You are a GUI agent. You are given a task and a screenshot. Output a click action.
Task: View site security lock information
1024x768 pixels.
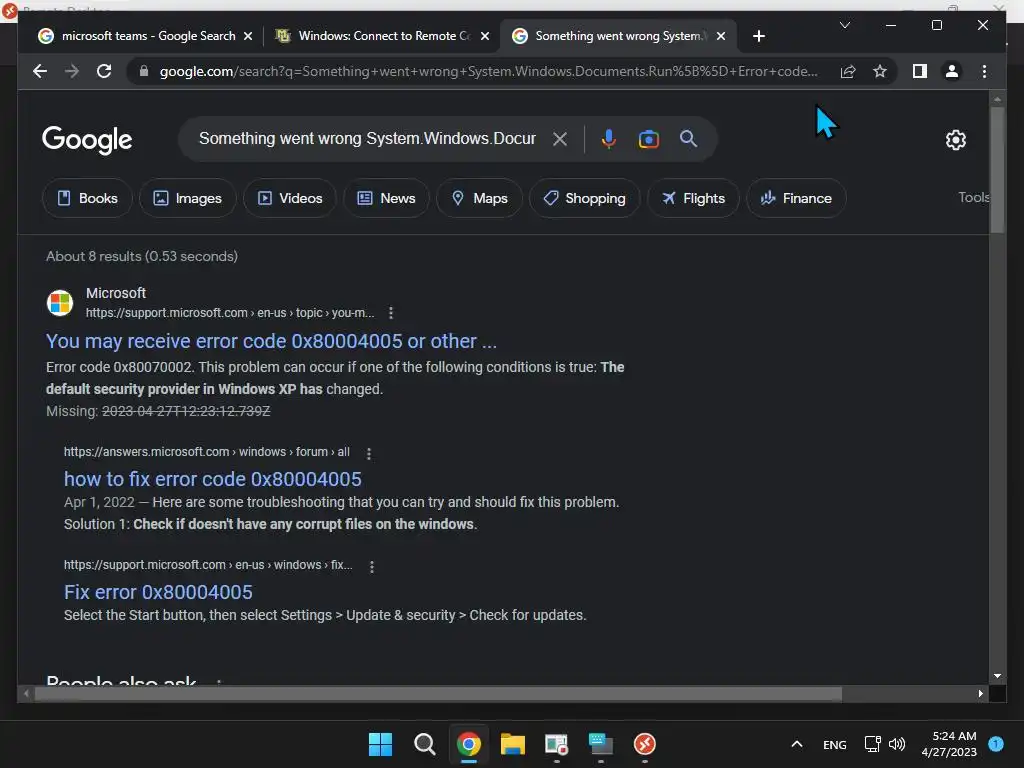pyautogui.click(x=144, y=71)
